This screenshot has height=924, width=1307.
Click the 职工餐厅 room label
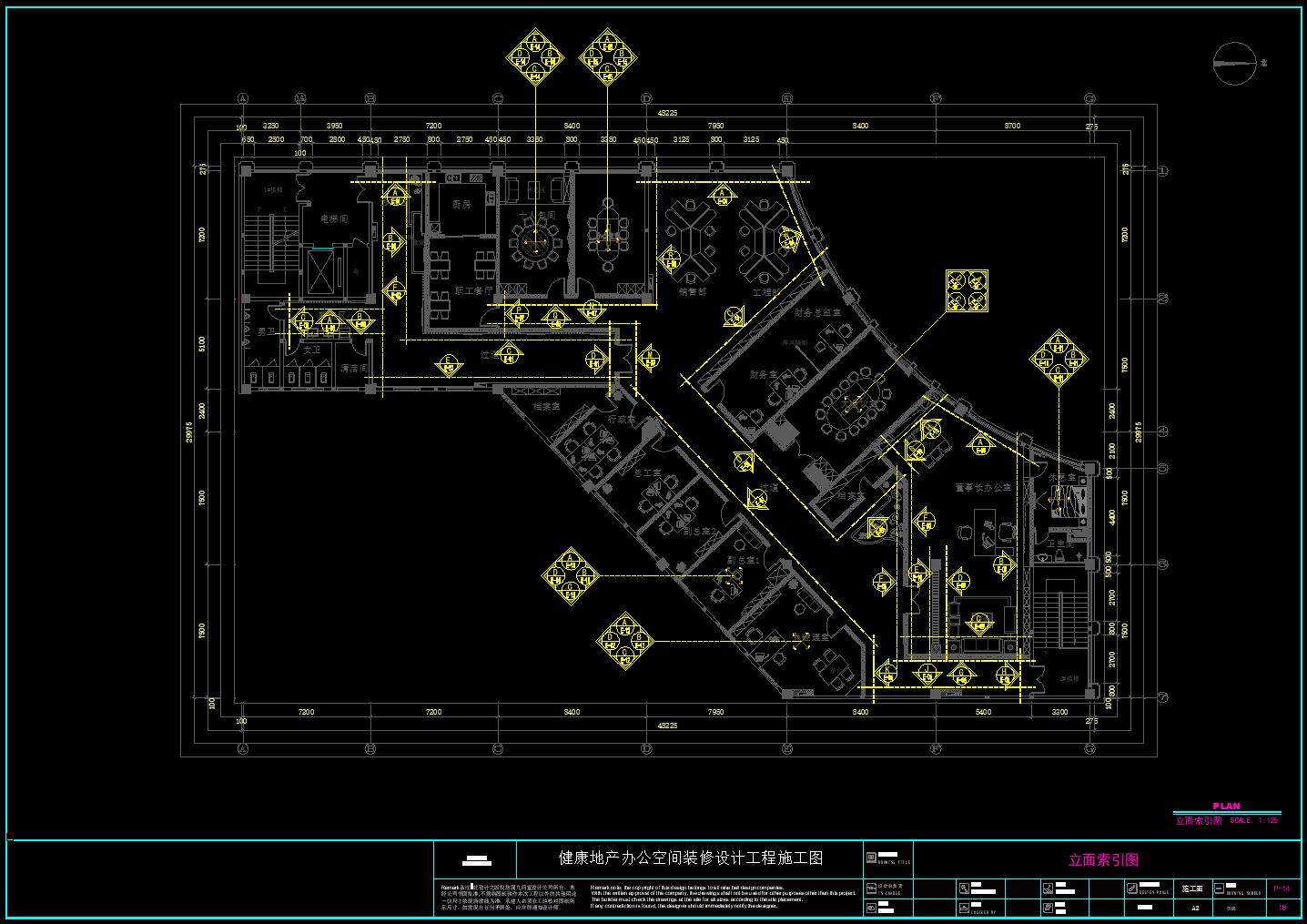tap(473, 291)
